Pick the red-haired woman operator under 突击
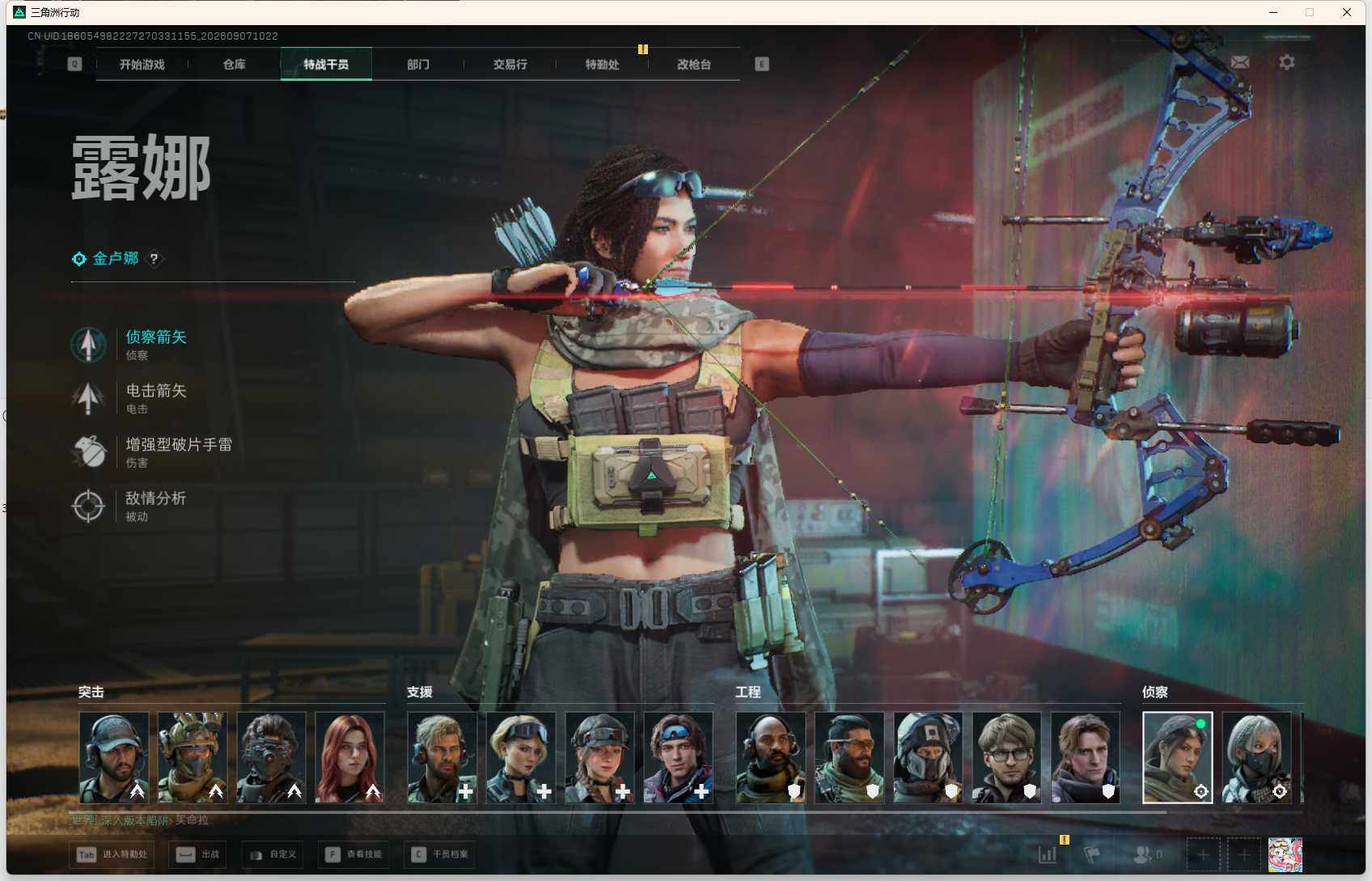The height and width of the screenshot is (881, 1372). pyautogui.click(x=349, y=757)
